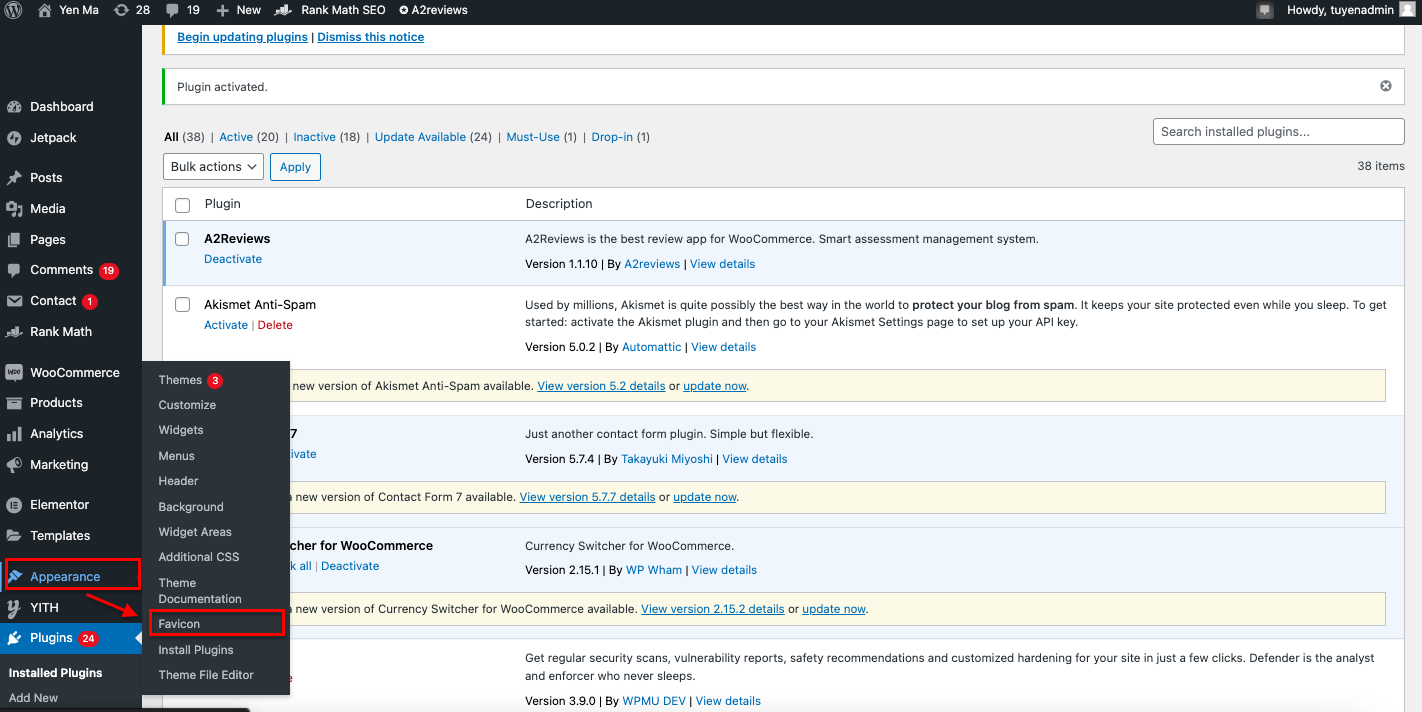This screenshot has width=1422, height=712.
Task: Click the WordPress logo icon in admin bar
Action: tap(14, 10)
